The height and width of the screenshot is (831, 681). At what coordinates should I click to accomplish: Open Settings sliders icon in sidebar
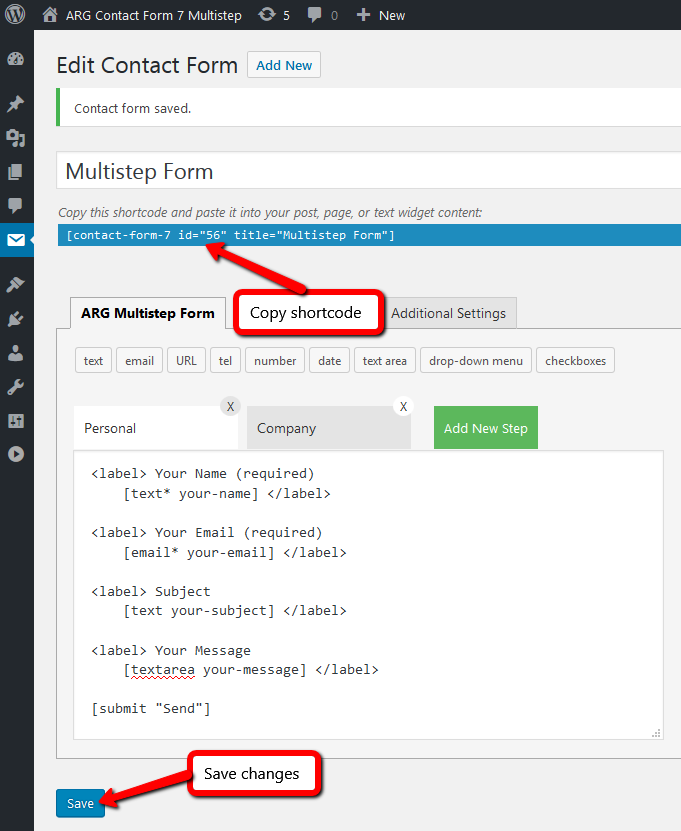tap(16, 421)
